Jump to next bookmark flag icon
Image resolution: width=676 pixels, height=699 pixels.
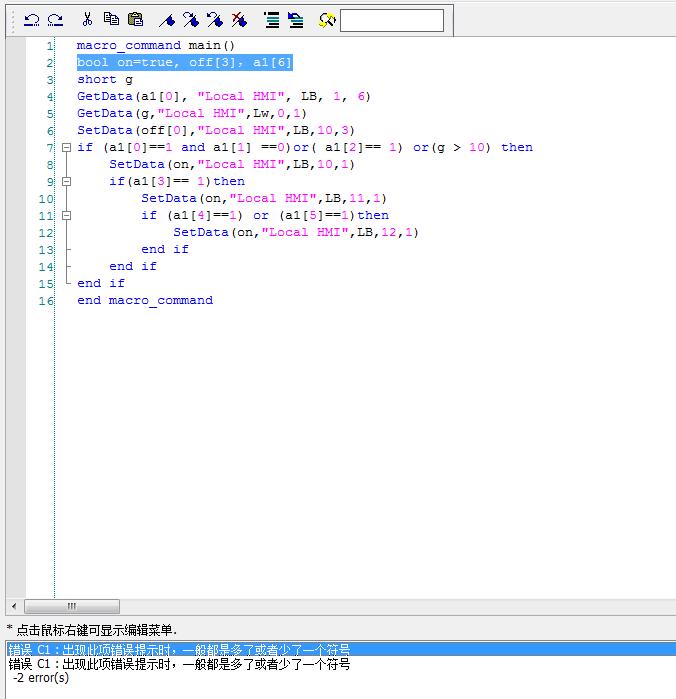click(191, 20)
